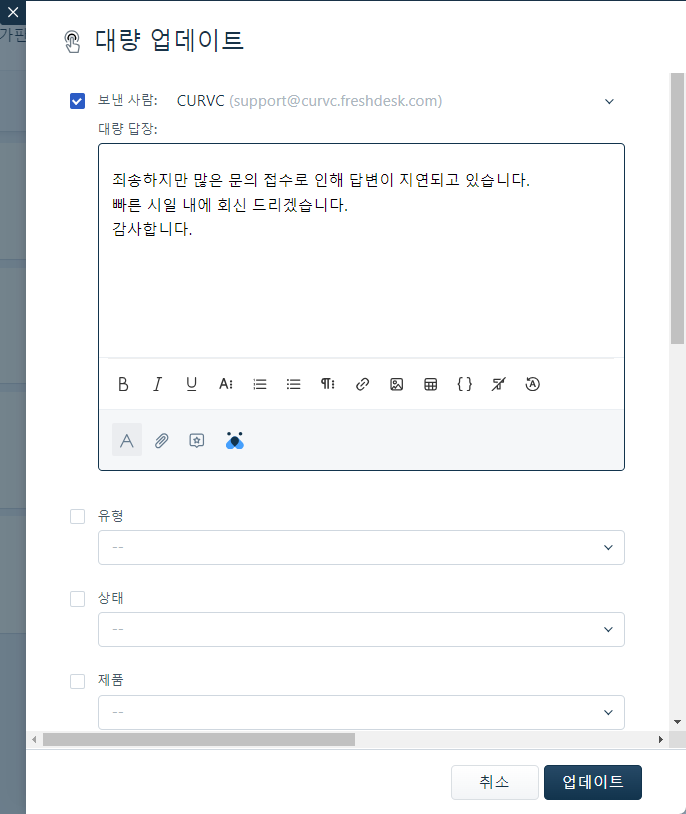Image resolution: width=686 pixels, height=814 pixels.
Task: Apply Bold formatting in reply editor
Action: (123, 384)
